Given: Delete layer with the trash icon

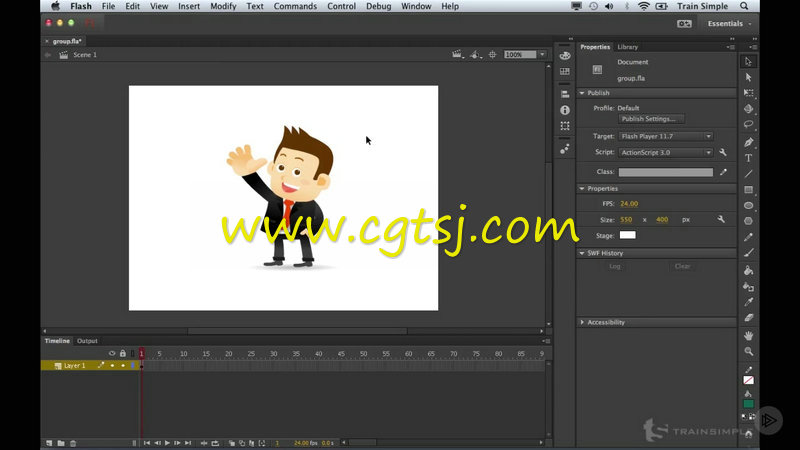Looking at the screenshot, I should [x=73, y=443].
